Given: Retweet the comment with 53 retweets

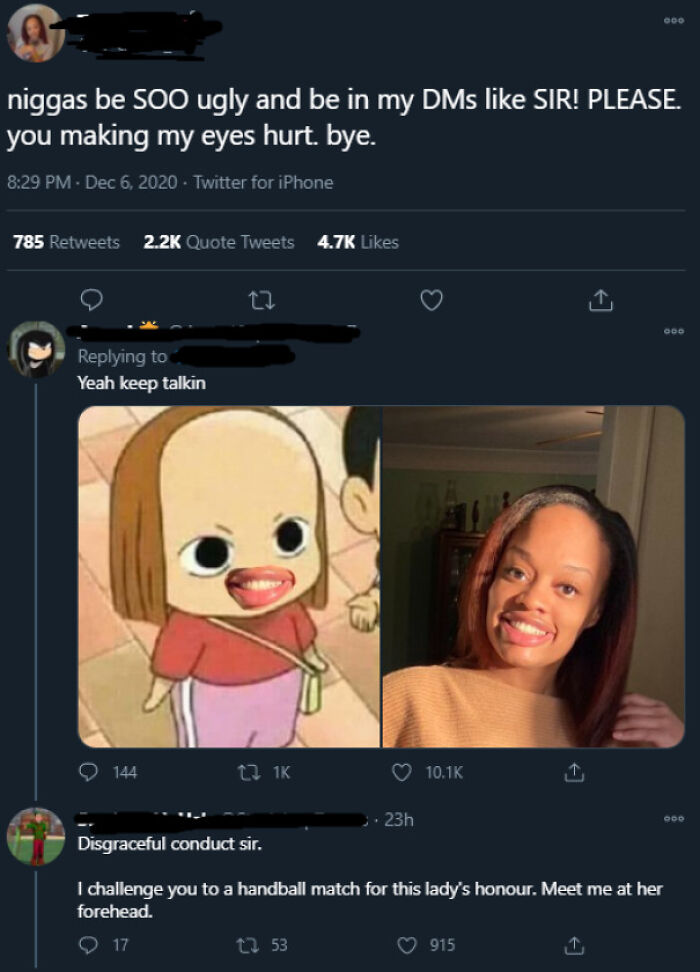Looking at the screenshot, I should coord(263,945).
